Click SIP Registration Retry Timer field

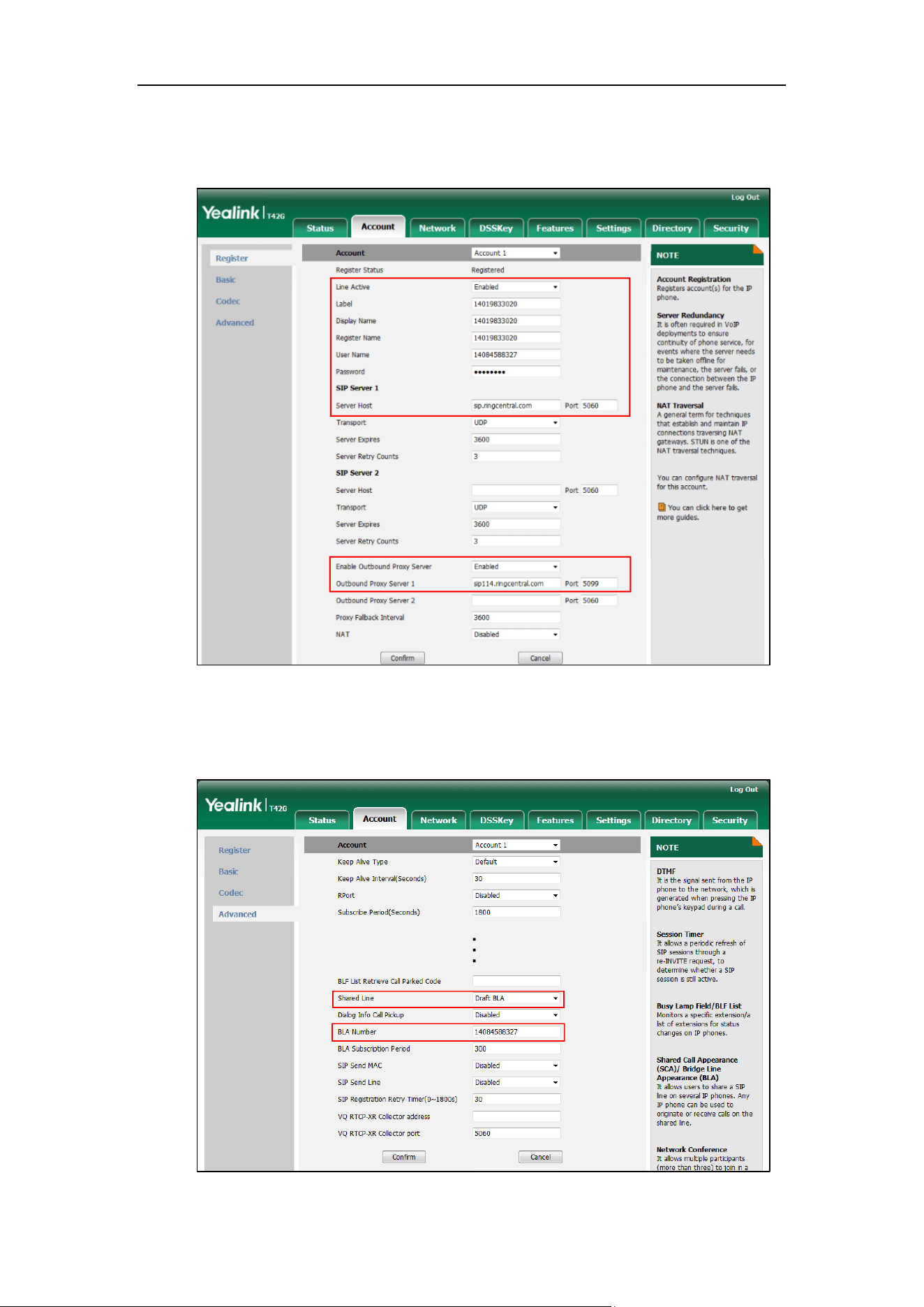(516, 1100)
